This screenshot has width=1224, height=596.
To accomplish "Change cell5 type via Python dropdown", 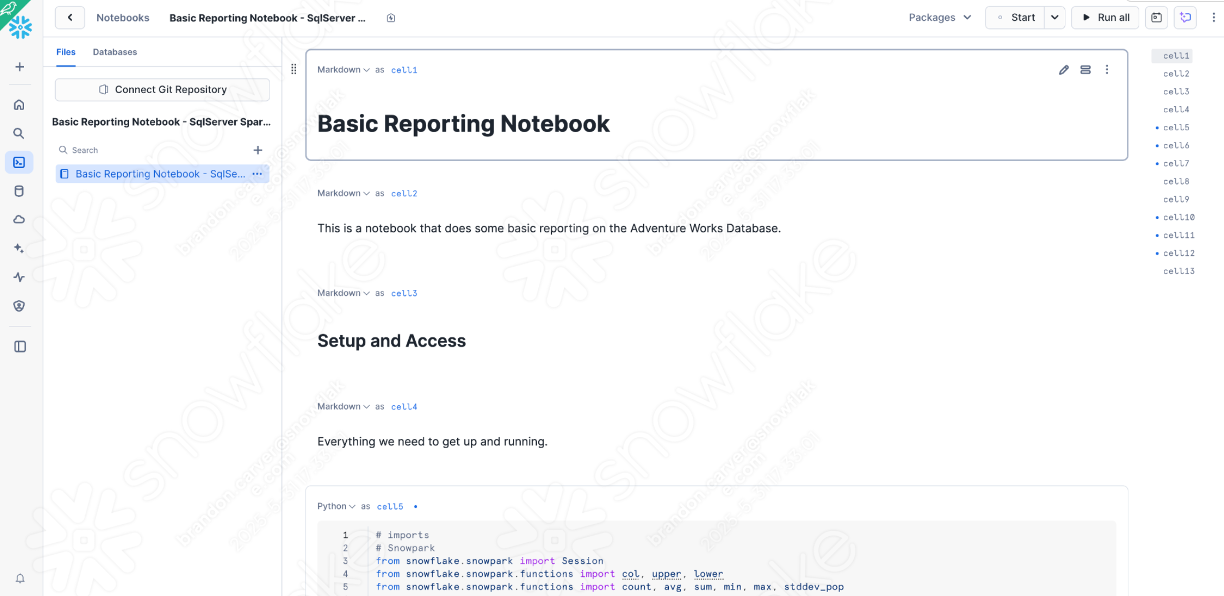I will [336, 507].
